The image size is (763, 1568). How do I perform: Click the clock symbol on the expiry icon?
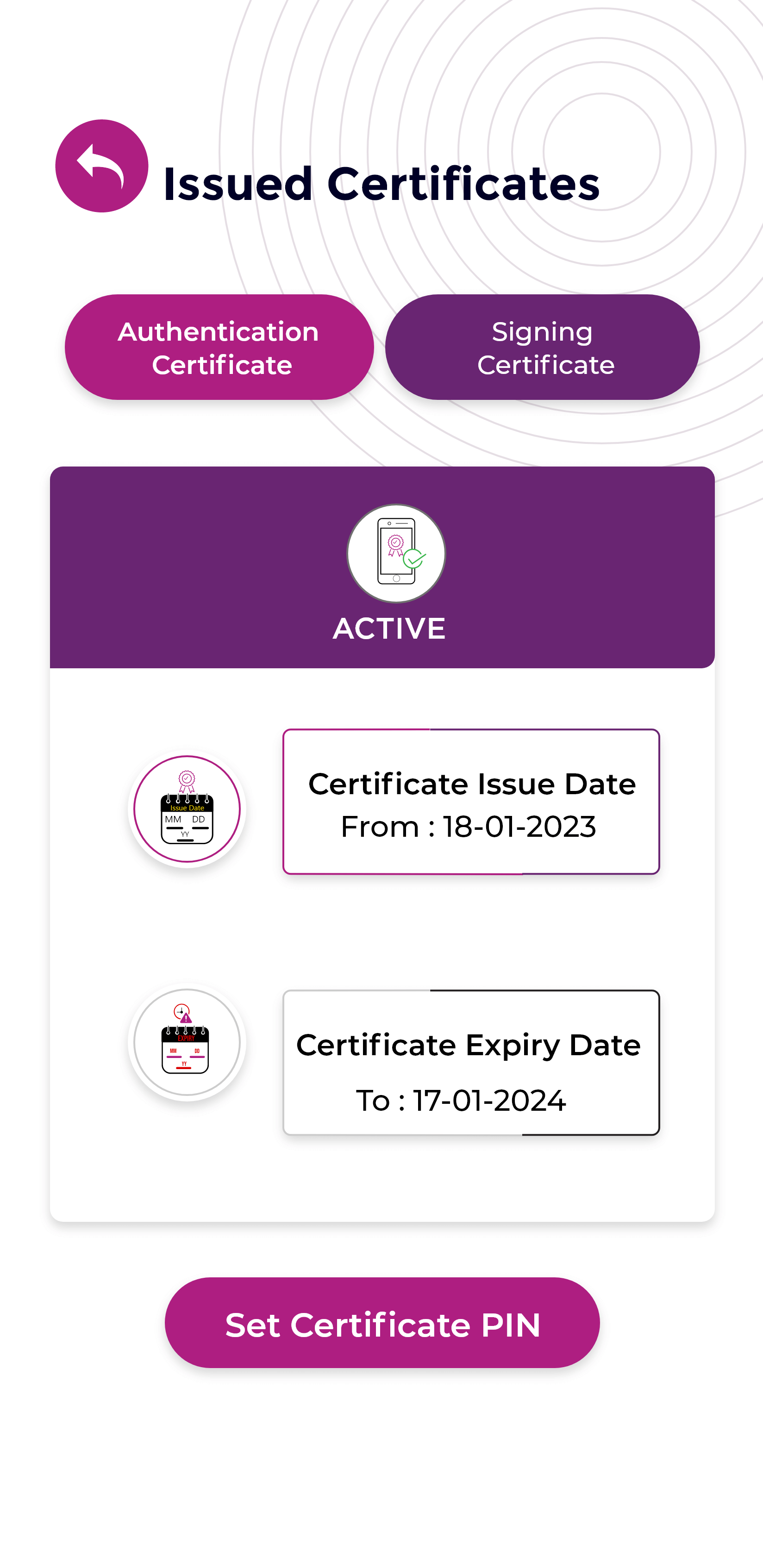(181, 1011)
